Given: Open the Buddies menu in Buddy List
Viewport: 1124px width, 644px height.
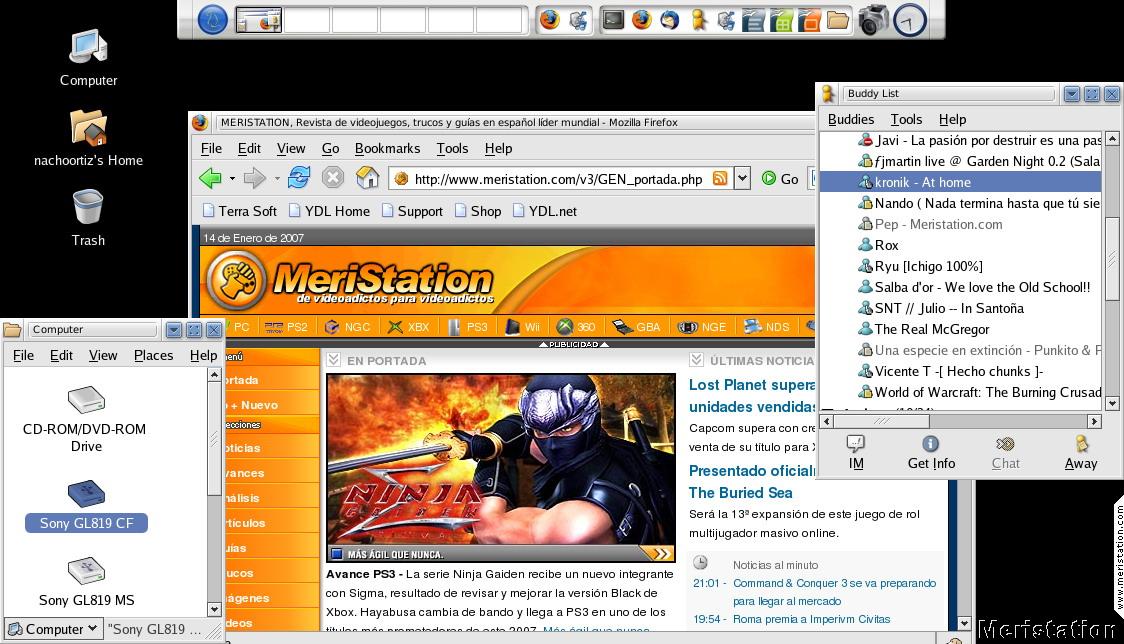Looking at the screenshot, I should click(850, 120).
